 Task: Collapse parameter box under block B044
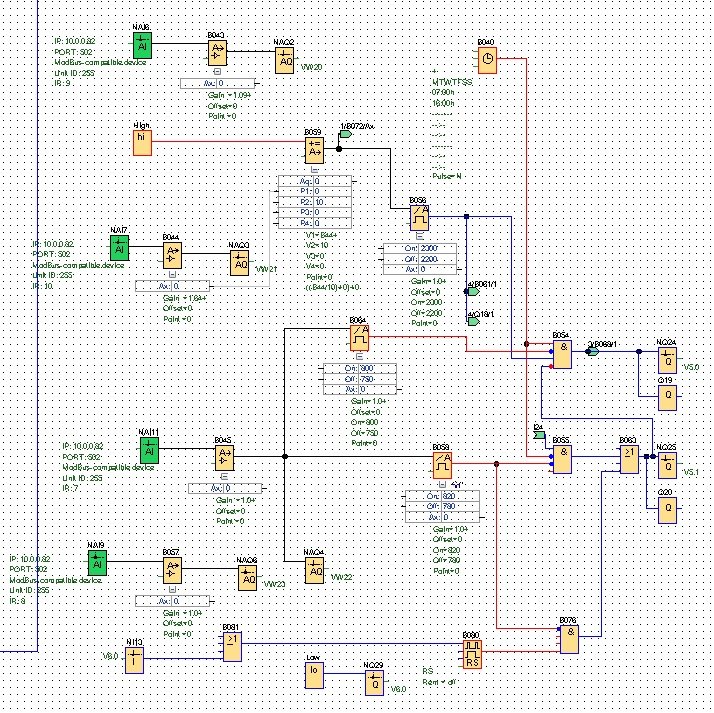pos(172,273)
